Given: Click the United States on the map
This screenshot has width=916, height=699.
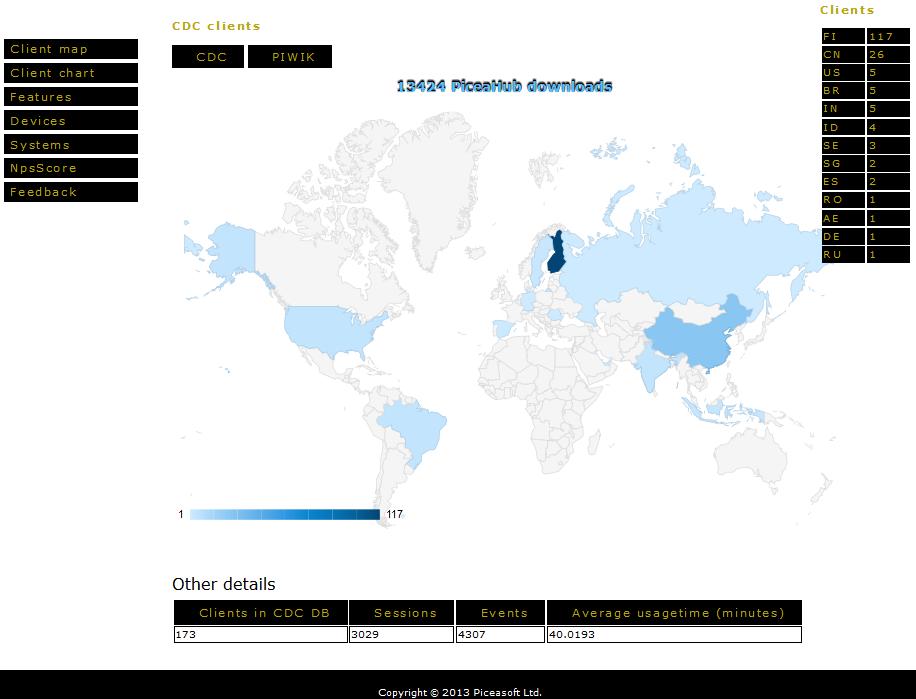Looking at the screenshot, I should (330, 328).
